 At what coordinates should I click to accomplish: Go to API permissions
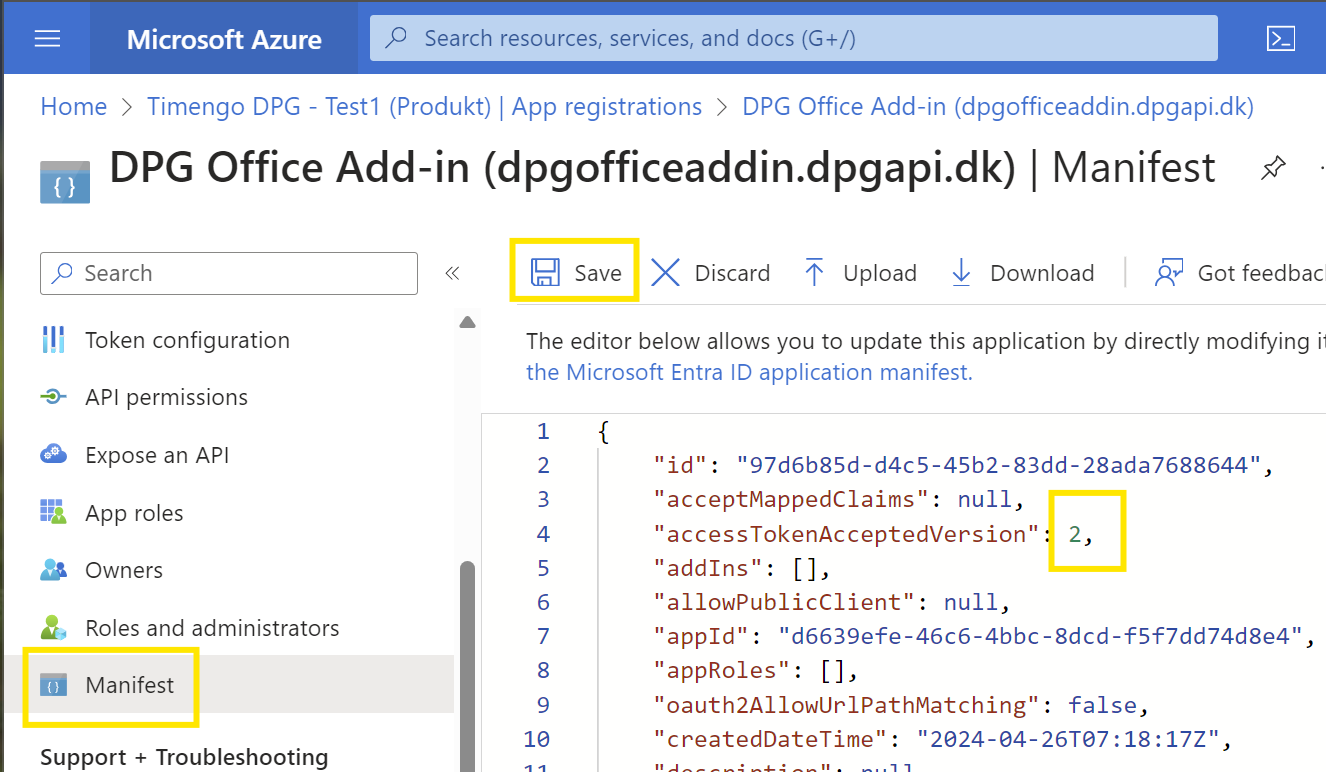pos(166,397)
